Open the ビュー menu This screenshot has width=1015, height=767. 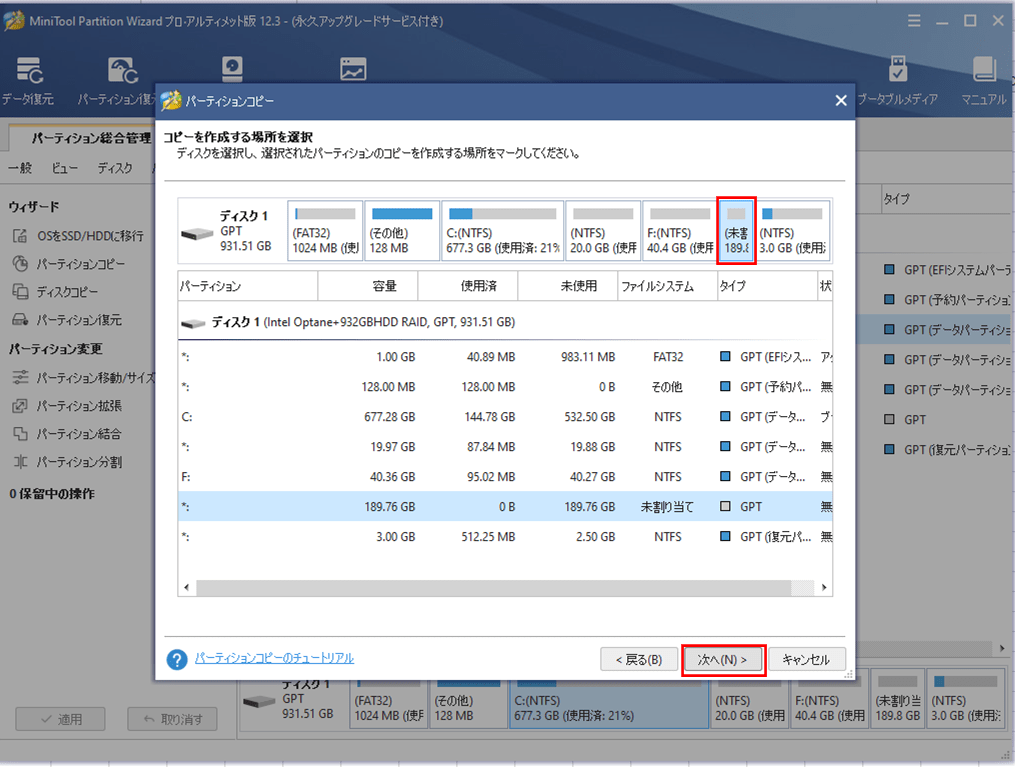64,168
